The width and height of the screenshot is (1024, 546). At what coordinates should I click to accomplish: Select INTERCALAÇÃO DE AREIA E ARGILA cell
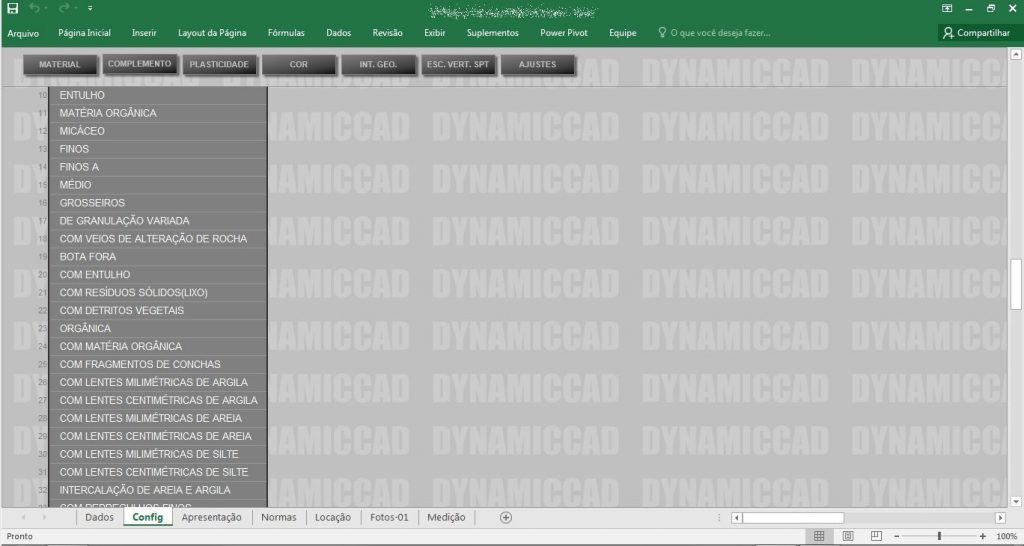point(158,490)
